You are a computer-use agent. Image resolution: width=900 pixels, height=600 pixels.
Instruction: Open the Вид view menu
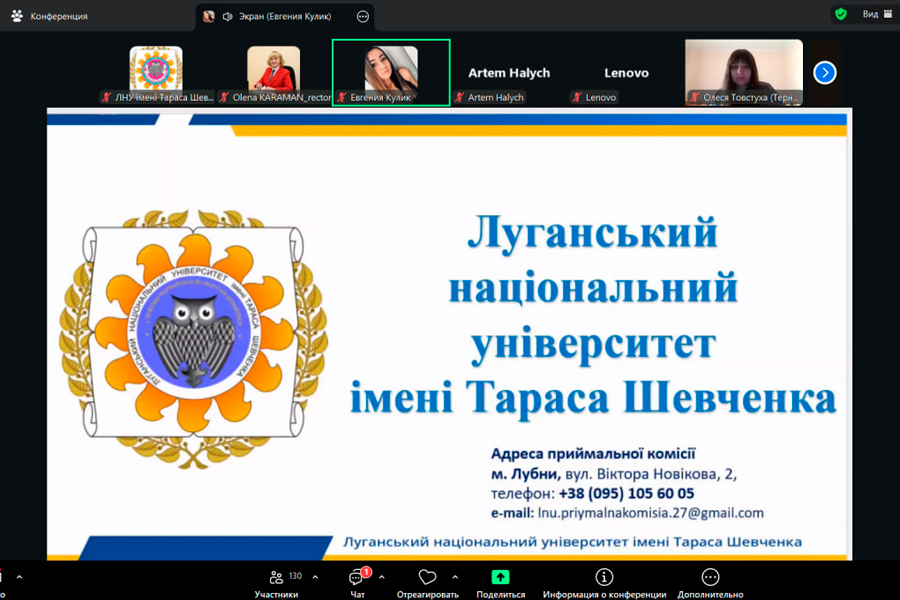click(877, 14)
